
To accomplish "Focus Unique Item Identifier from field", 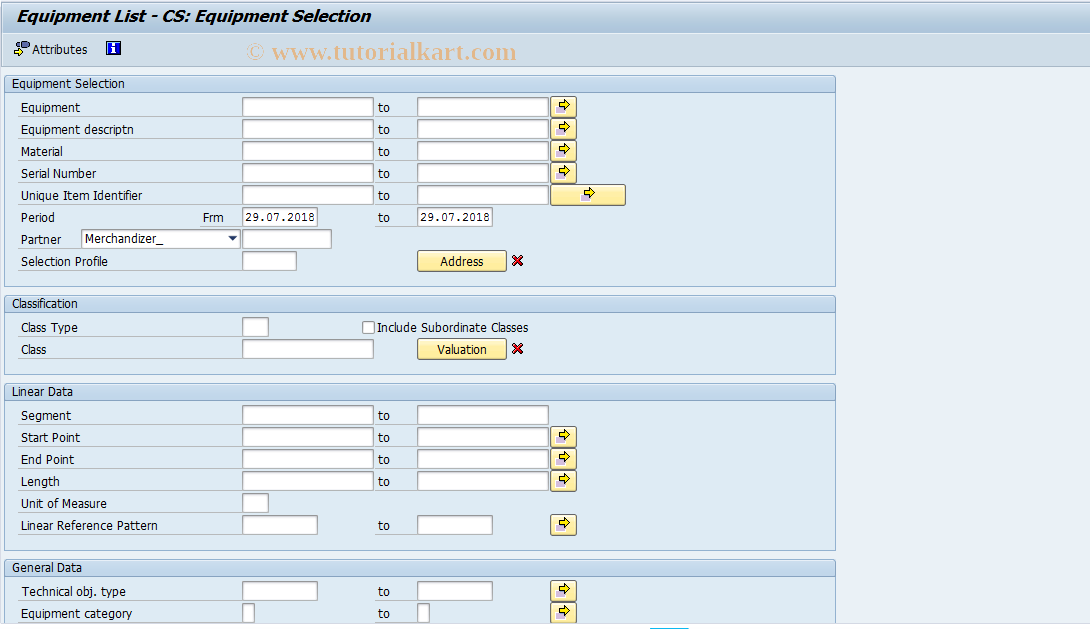I will 308,195.
